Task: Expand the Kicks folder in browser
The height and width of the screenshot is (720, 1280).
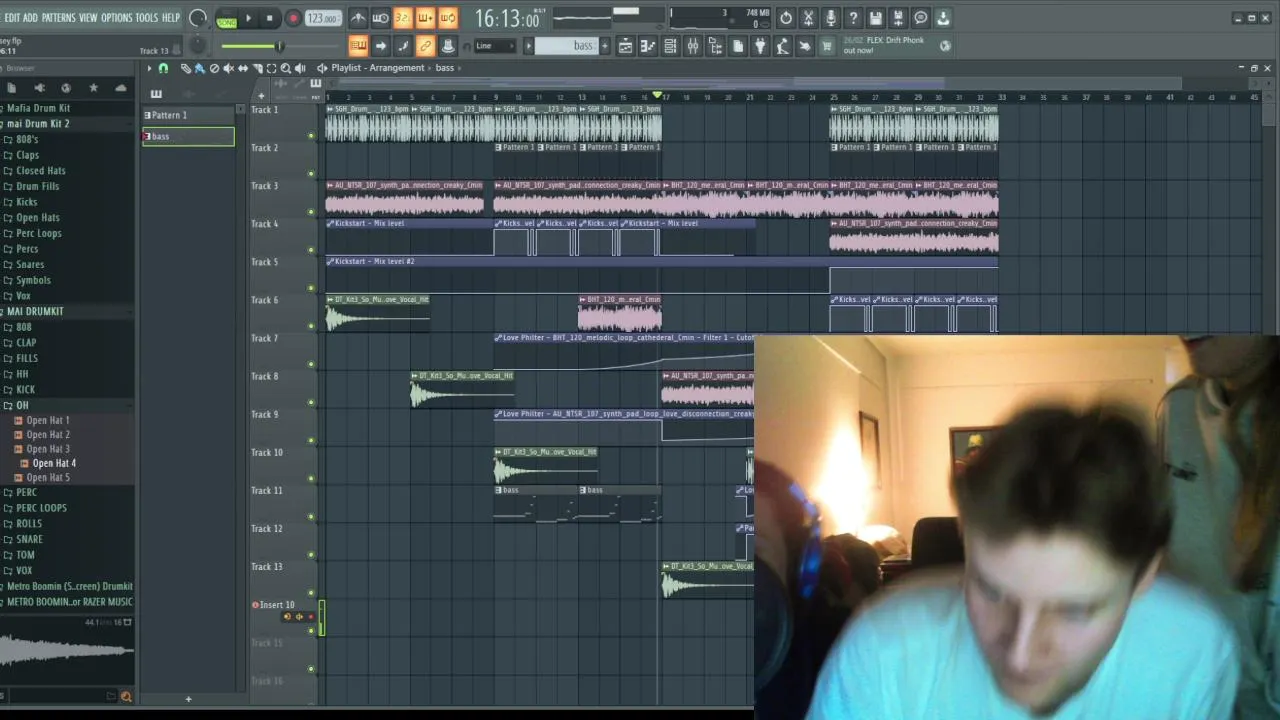Action: coord(27,202)
